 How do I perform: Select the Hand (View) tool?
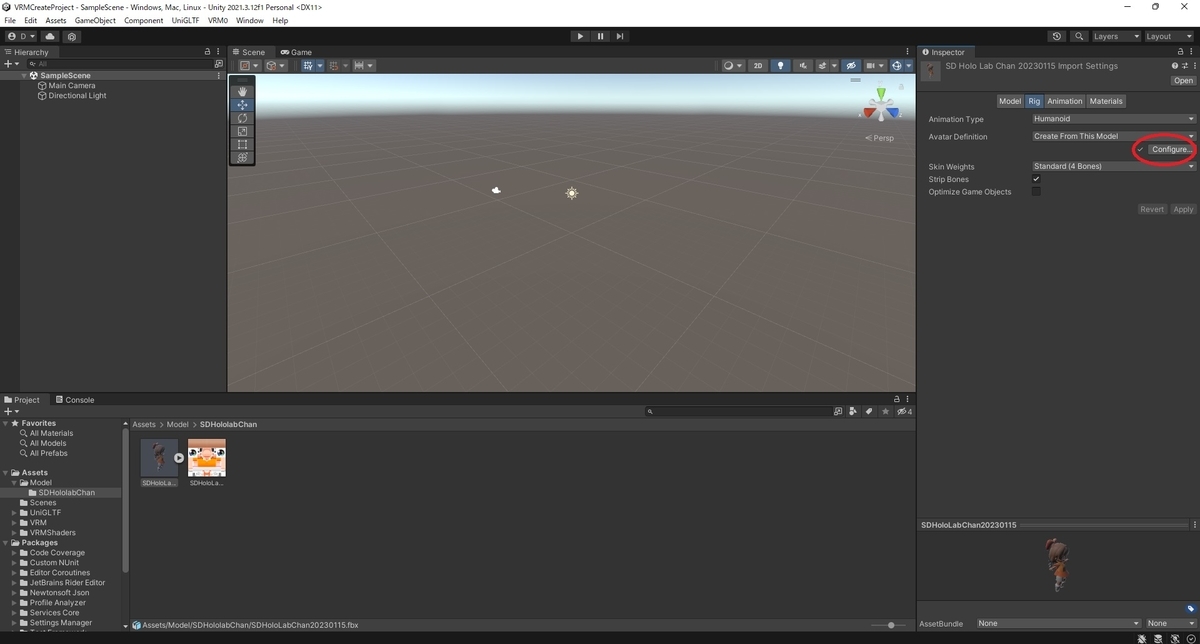click(x=242, y=92)
